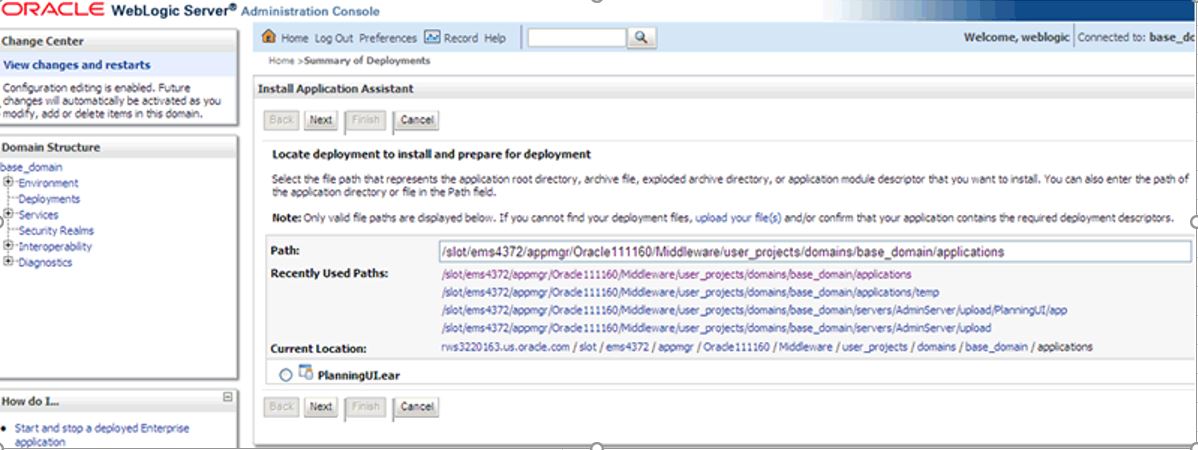Click the top disabled Back button
Screen dimensions: 1198x450
click(x=281, y=120)
